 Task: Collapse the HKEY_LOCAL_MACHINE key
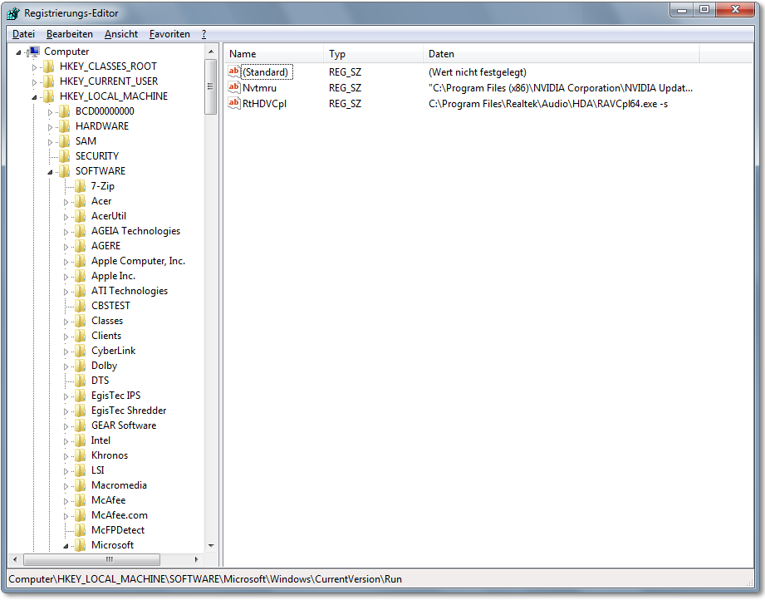[x=34, y=97]
